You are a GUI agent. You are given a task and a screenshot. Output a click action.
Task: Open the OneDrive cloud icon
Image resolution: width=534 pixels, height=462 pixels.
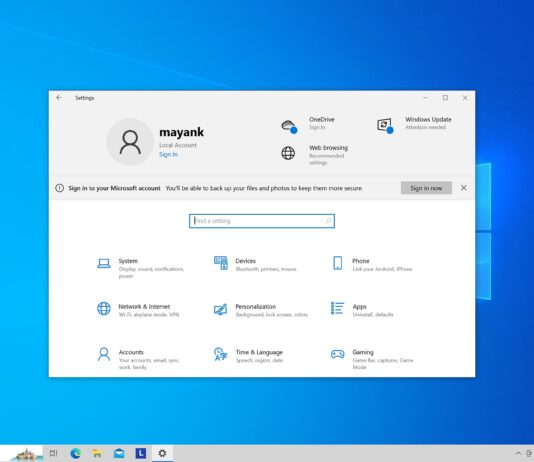click(x=289, y=126)
